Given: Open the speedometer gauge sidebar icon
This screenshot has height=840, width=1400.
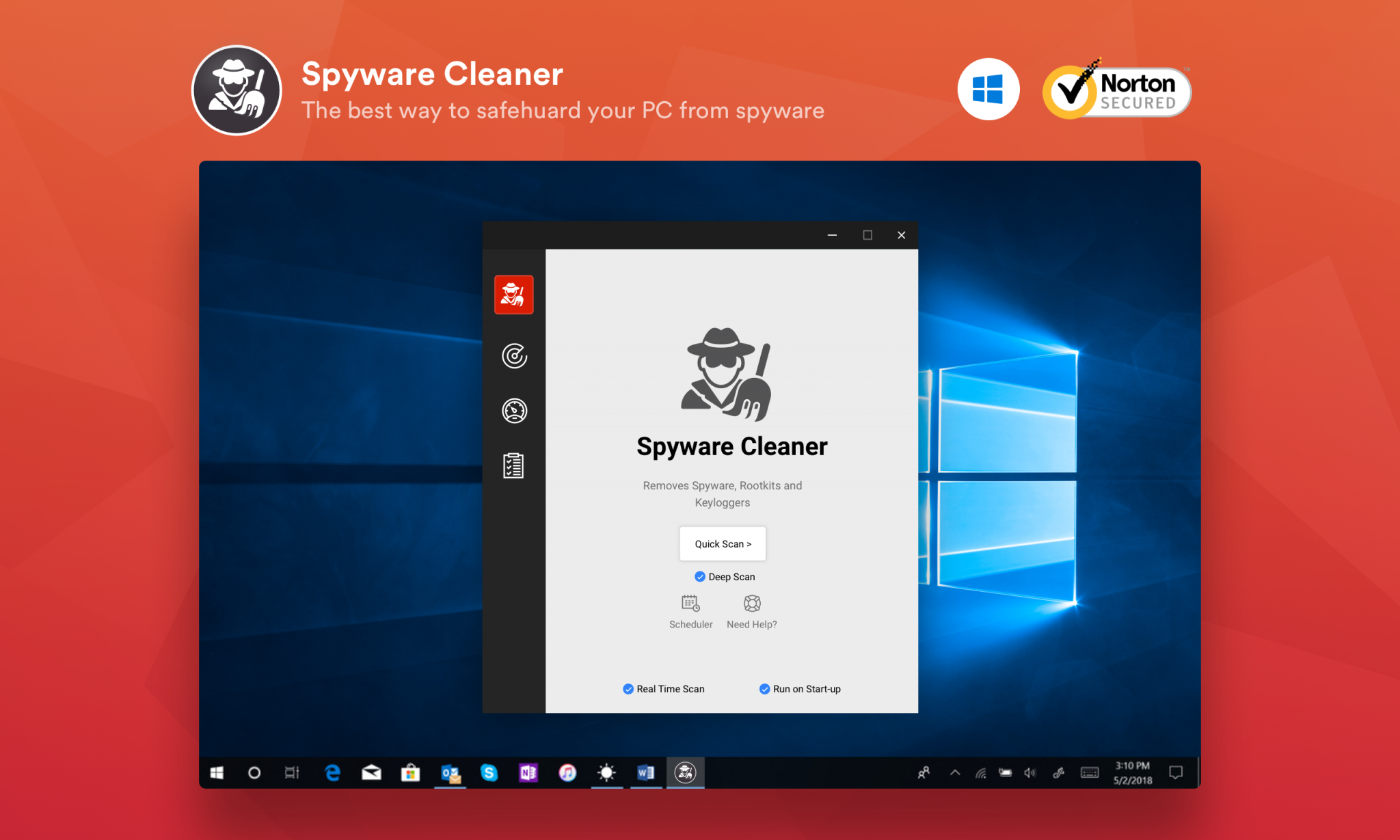Looking at the screenshot, I should (514, 411).
